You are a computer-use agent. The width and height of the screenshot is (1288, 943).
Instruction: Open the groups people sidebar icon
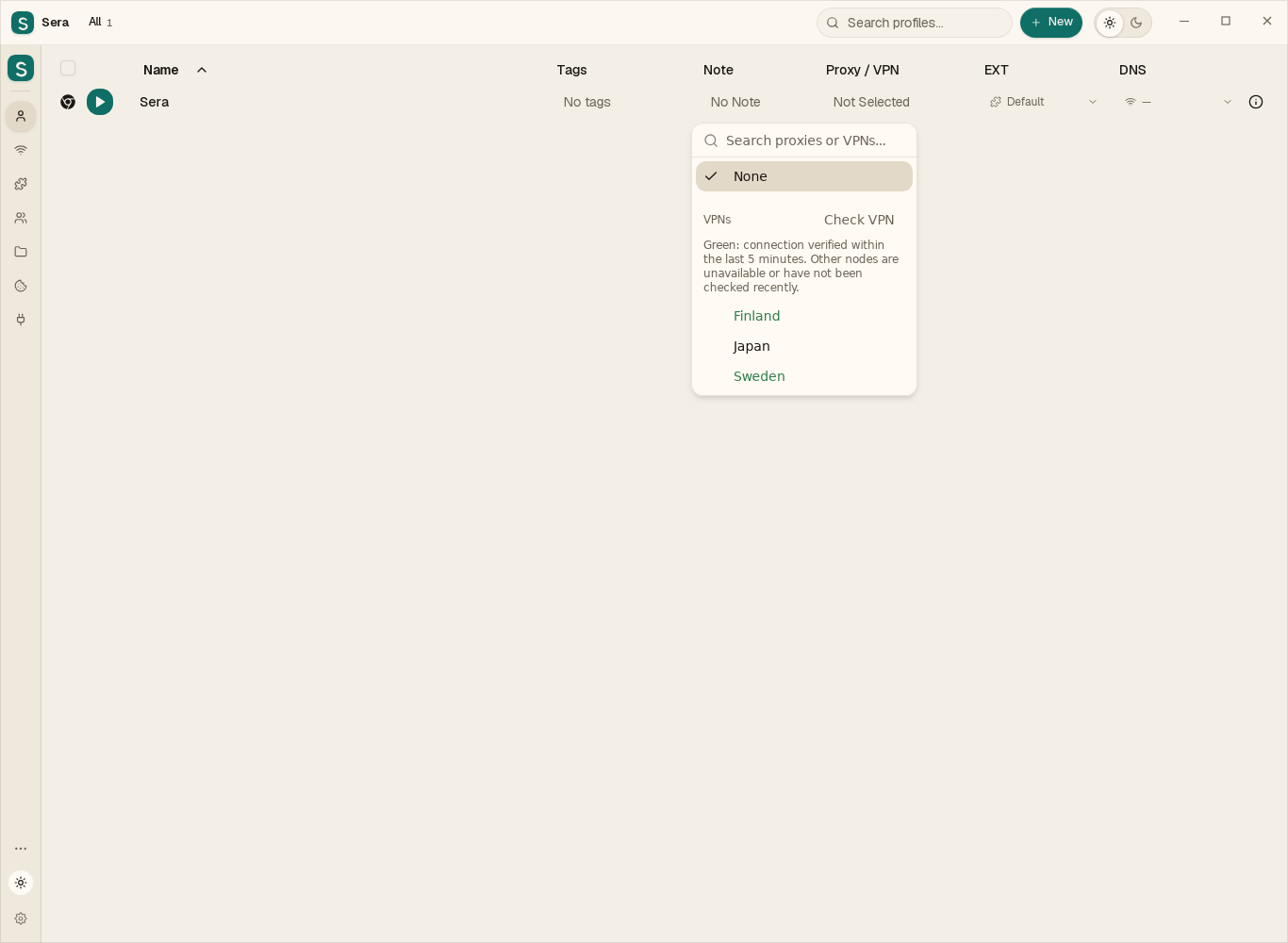pyautogui.click(x=21, y=218)
